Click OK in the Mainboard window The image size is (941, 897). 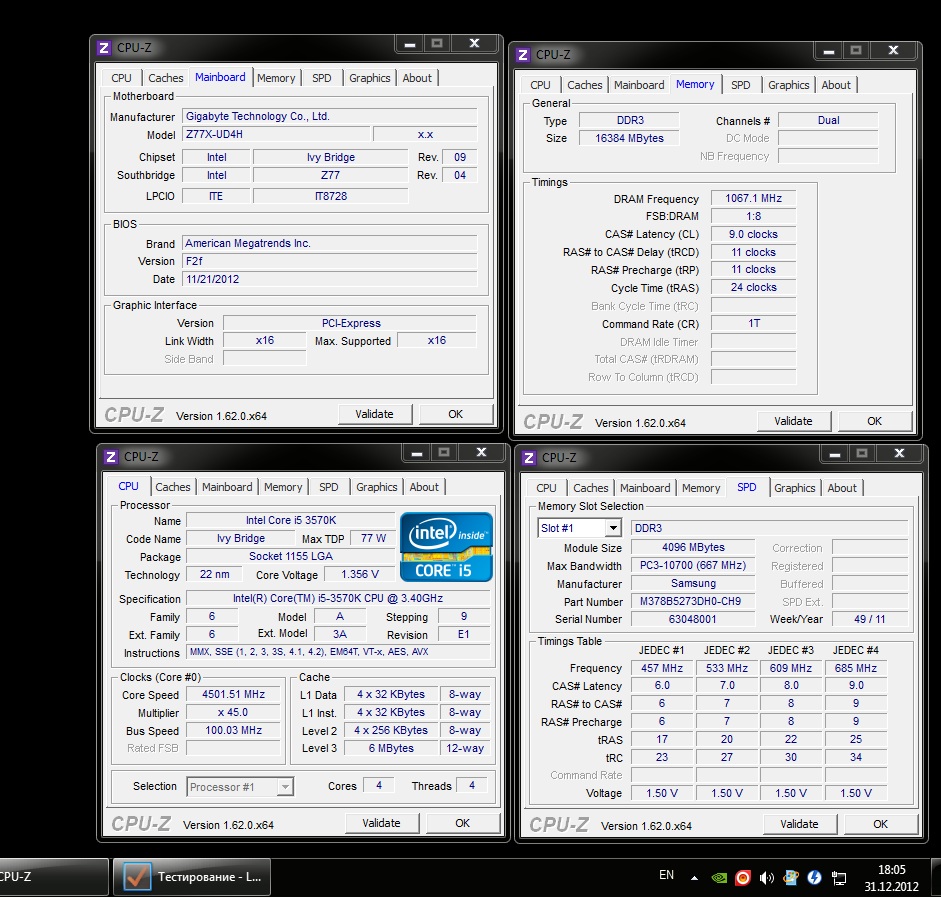pos(455,414)
